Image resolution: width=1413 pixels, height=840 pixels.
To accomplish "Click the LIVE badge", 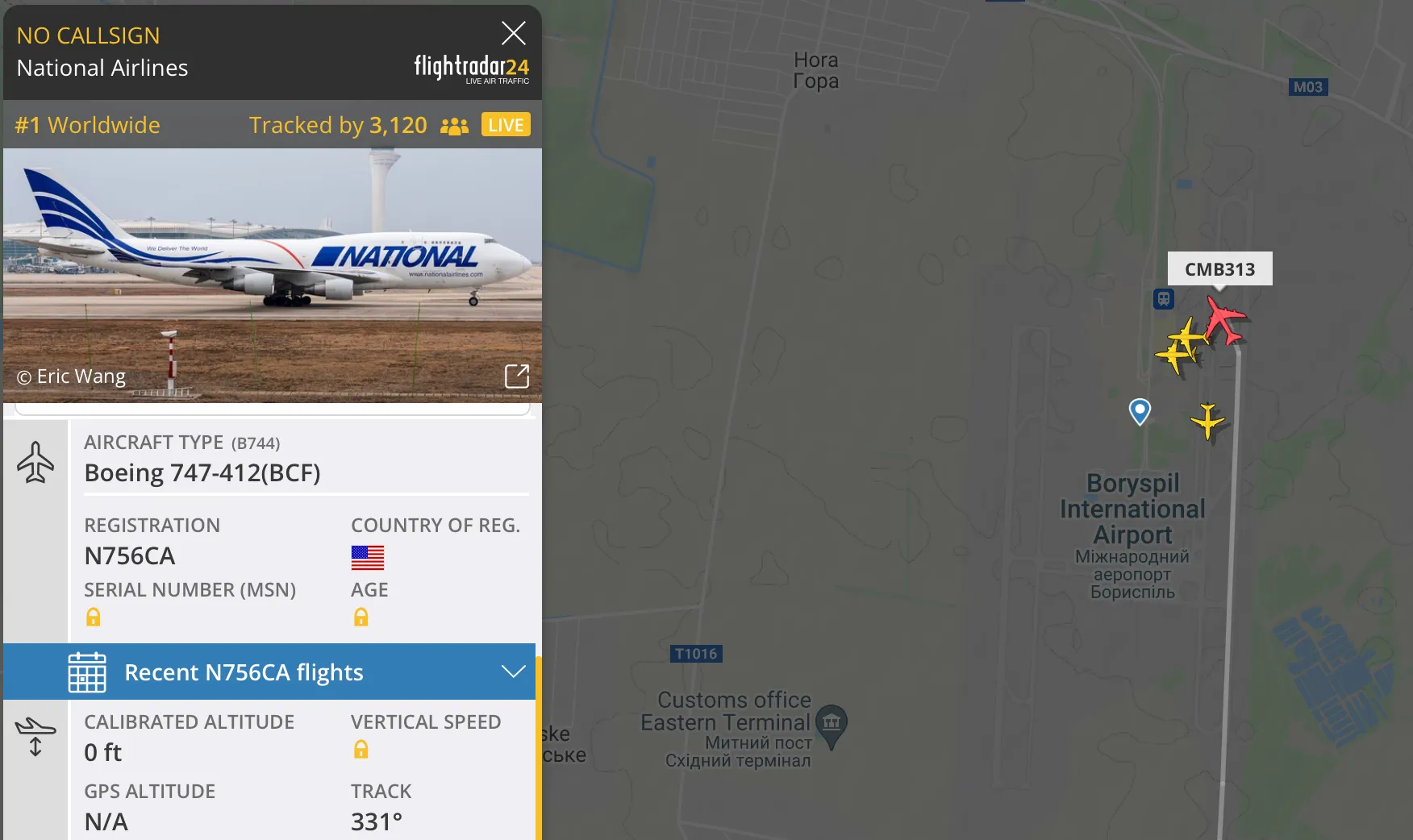I will coord(506,125).
